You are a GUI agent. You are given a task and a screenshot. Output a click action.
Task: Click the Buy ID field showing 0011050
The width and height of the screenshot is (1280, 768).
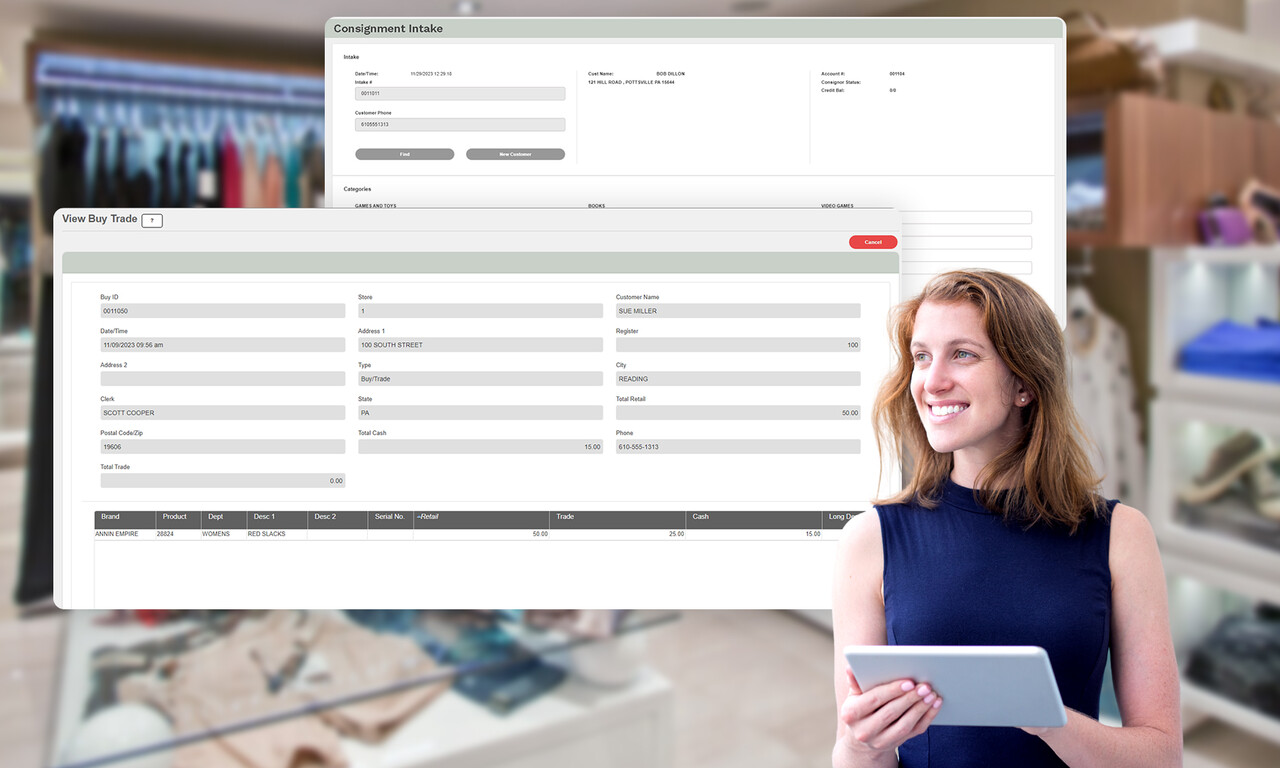(222, 310)
